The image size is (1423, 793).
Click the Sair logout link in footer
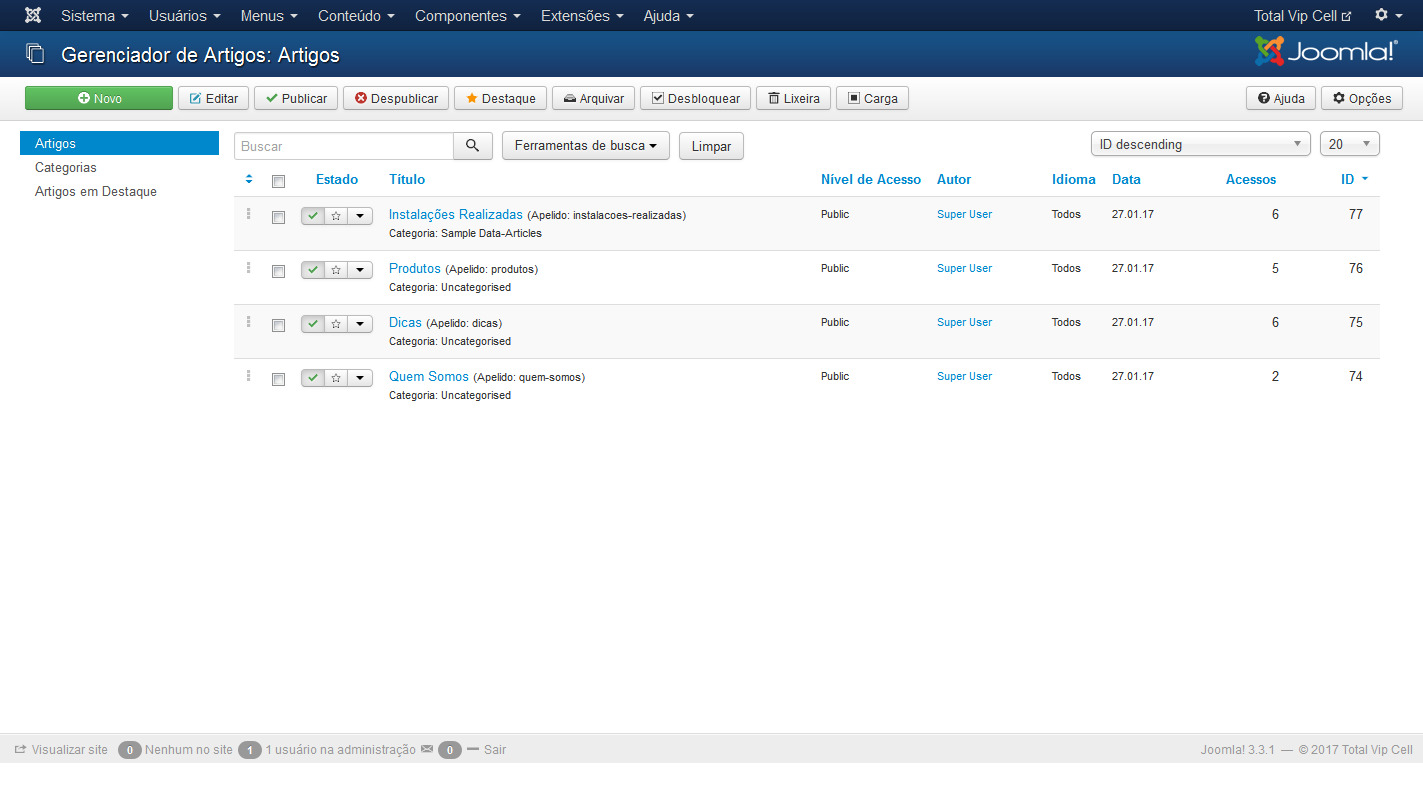click(486, 749)
